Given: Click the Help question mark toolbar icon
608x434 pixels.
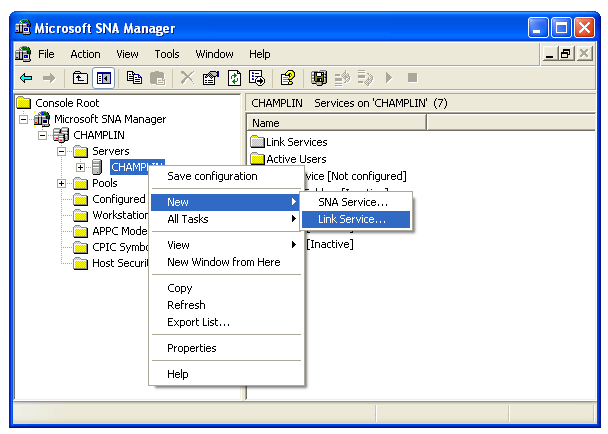Looking at the screenshot, I should click(x=288, y=78).
